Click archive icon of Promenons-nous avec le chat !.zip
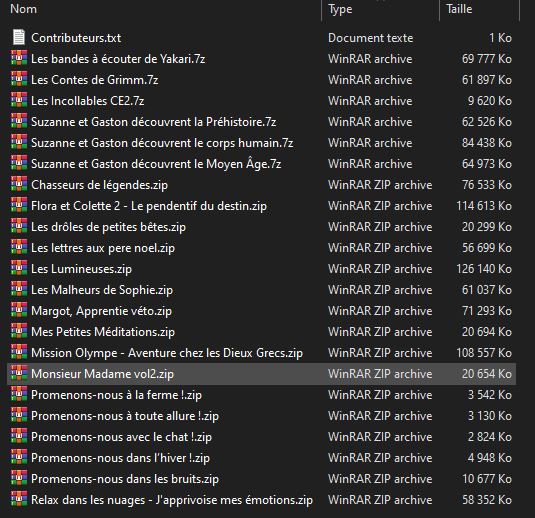The height and width of the screenshot is (518, 535). pos(19,436)
